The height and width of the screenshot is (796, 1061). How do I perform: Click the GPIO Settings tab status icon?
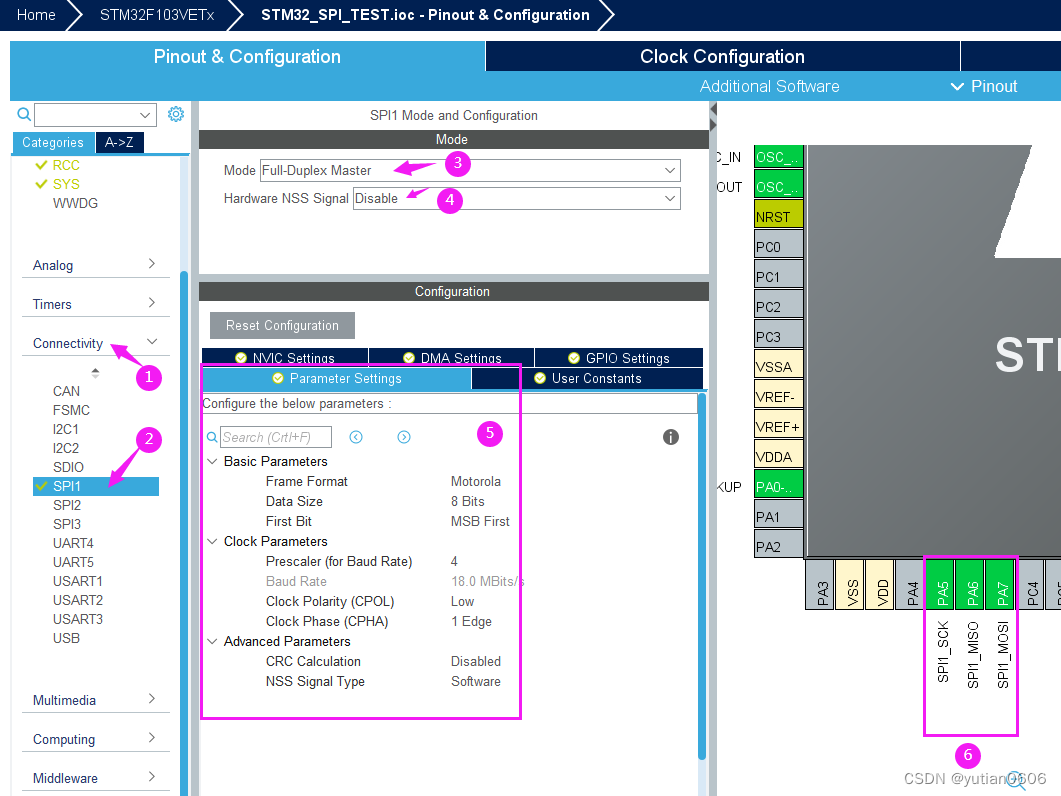(574, 358)
